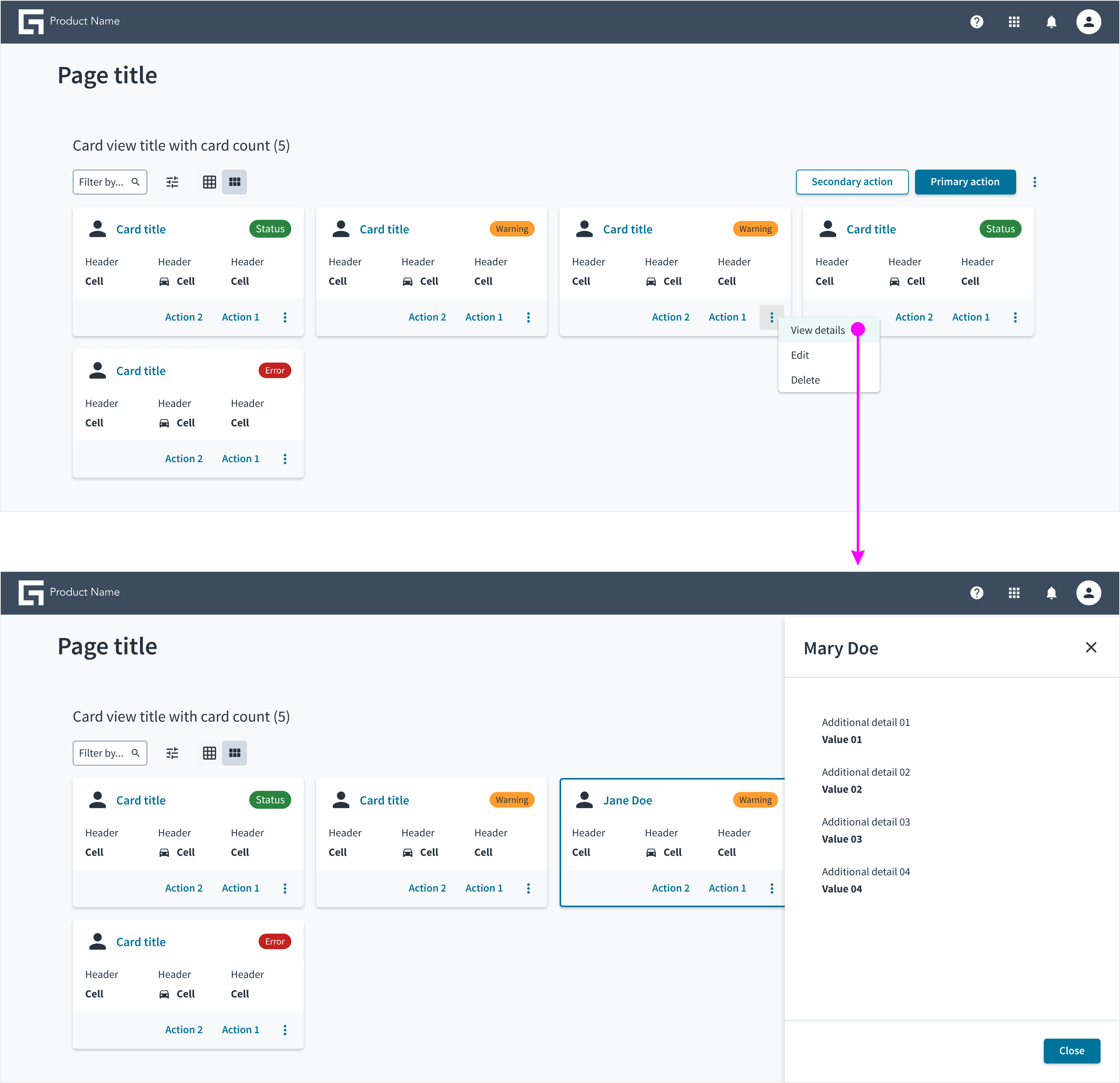The height and width of the screenshot is (1083, 1120).
Task: Close Mary Doe panel with the X icon
Action: pos(1090,647)
